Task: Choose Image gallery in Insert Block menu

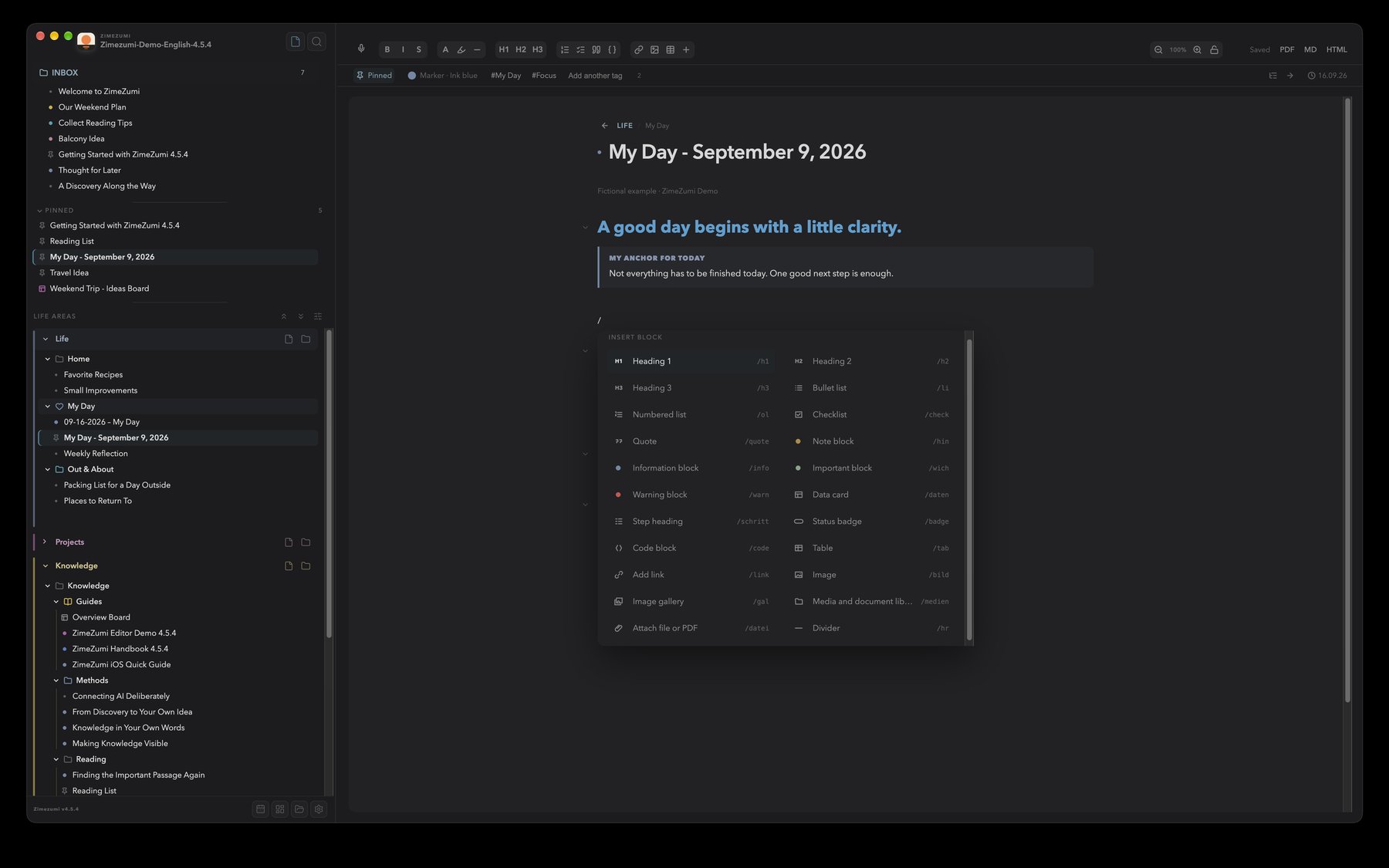Action: 691,601
